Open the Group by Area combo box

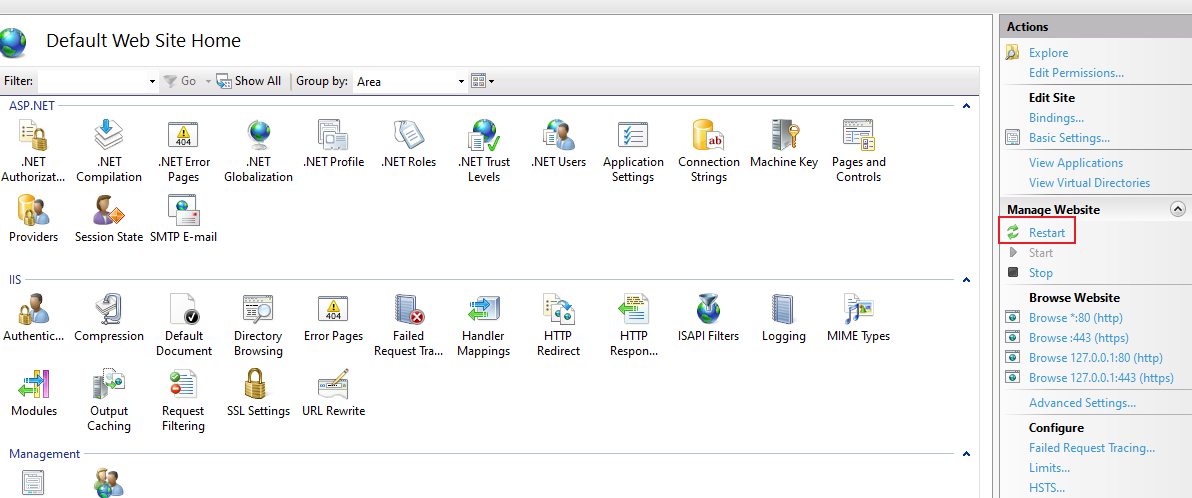(x=410, y=81)
